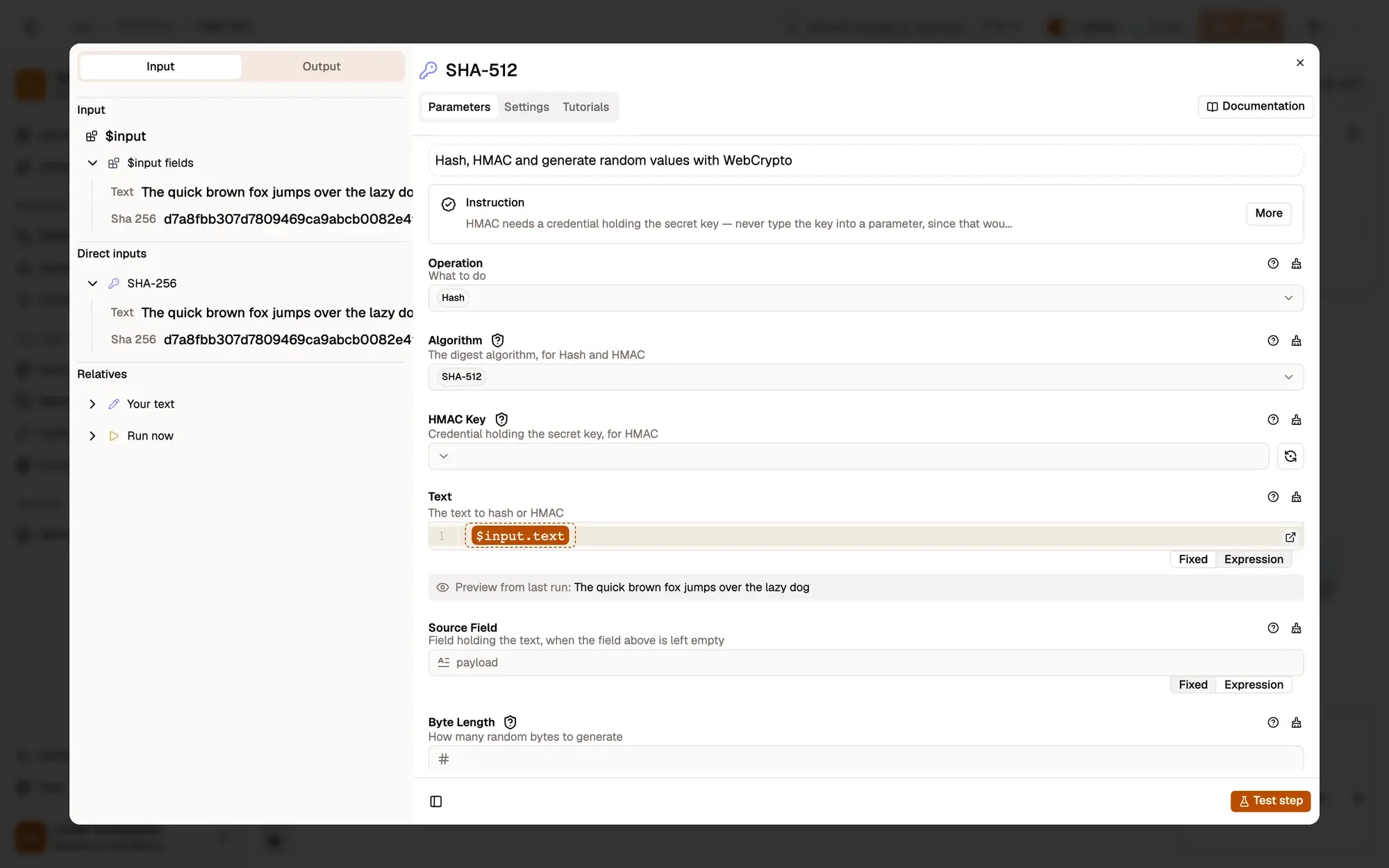Set Source Field mode to Expression

1254,685
